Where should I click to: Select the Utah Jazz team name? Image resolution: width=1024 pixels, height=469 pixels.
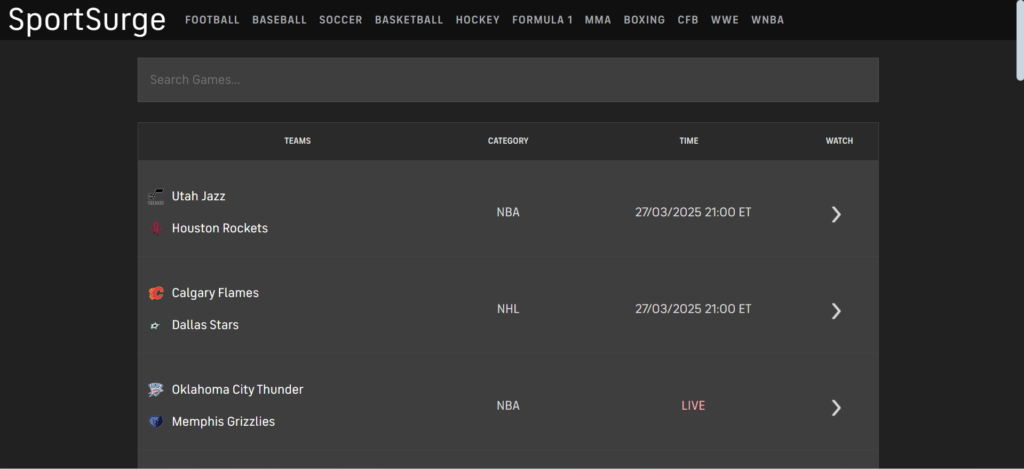199,196
